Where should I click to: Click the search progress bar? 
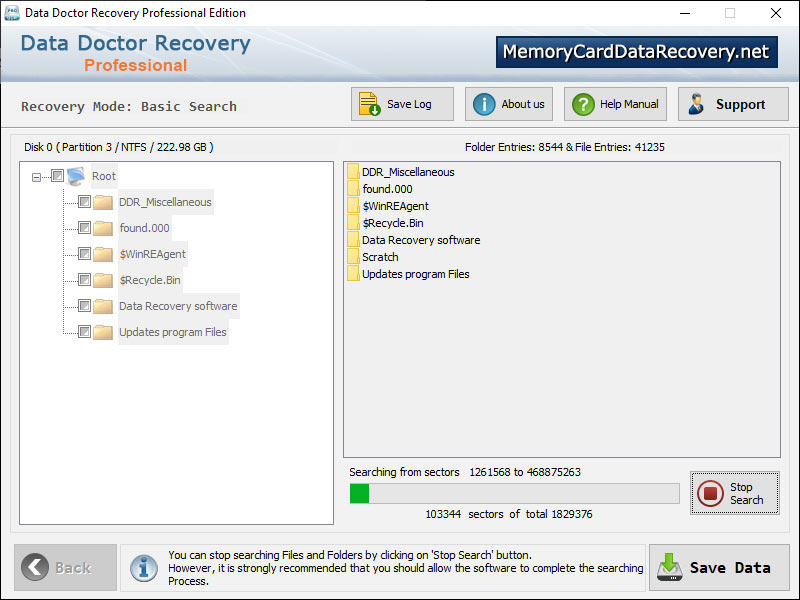click(515, 492)
